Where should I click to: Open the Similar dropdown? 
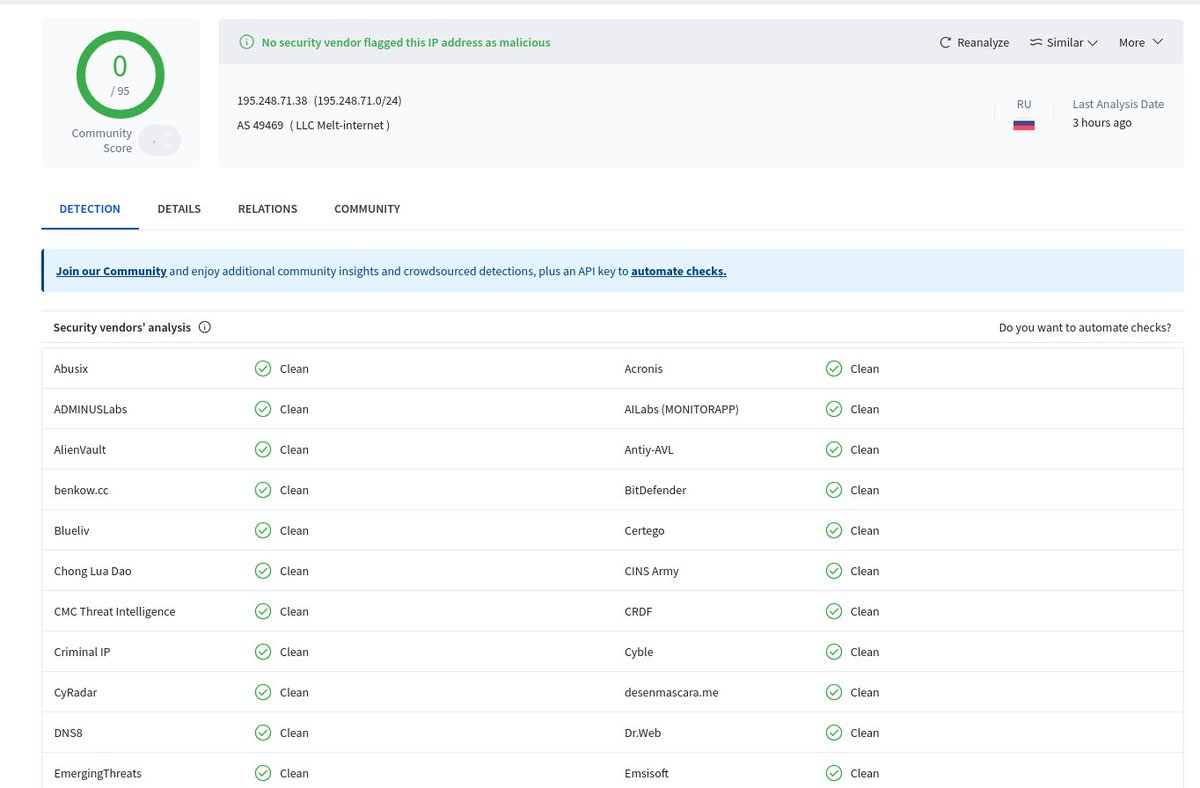[x=1064, y=43]
